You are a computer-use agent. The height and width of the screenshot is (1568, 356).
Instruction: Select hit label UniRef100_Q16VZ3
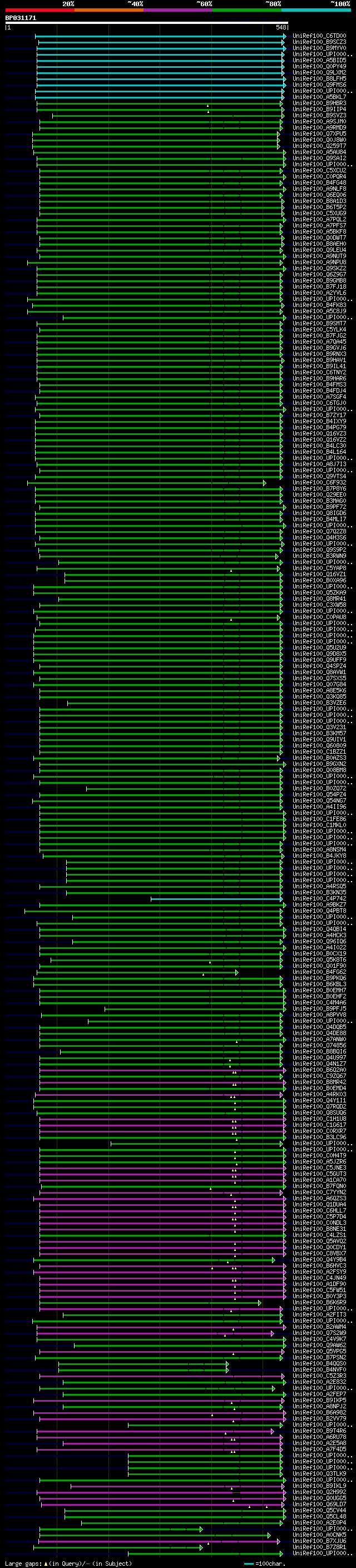319,433
